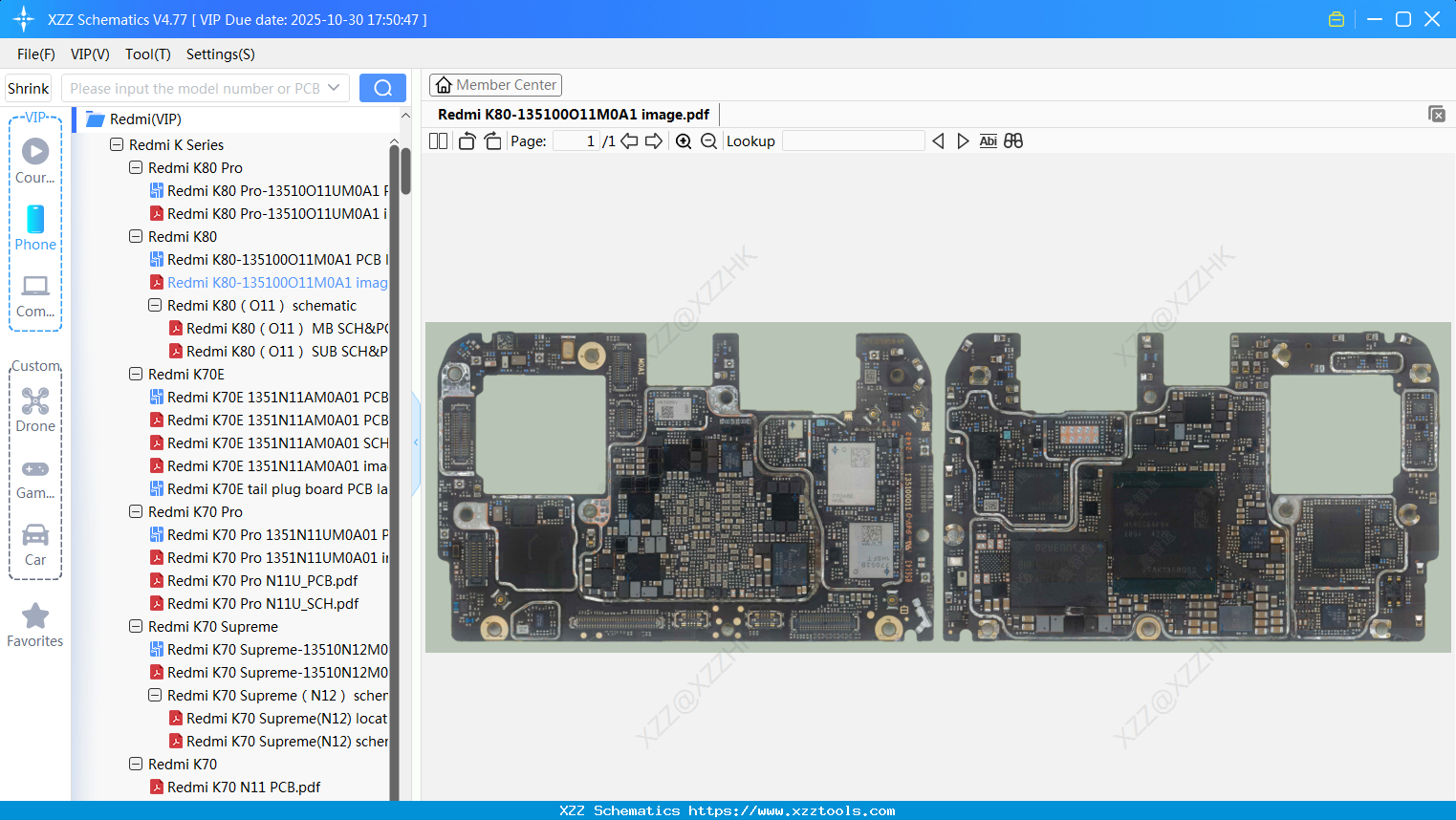Click the Member Center button
This screenshot has width=1456, height=820.
tap(495, 84)
